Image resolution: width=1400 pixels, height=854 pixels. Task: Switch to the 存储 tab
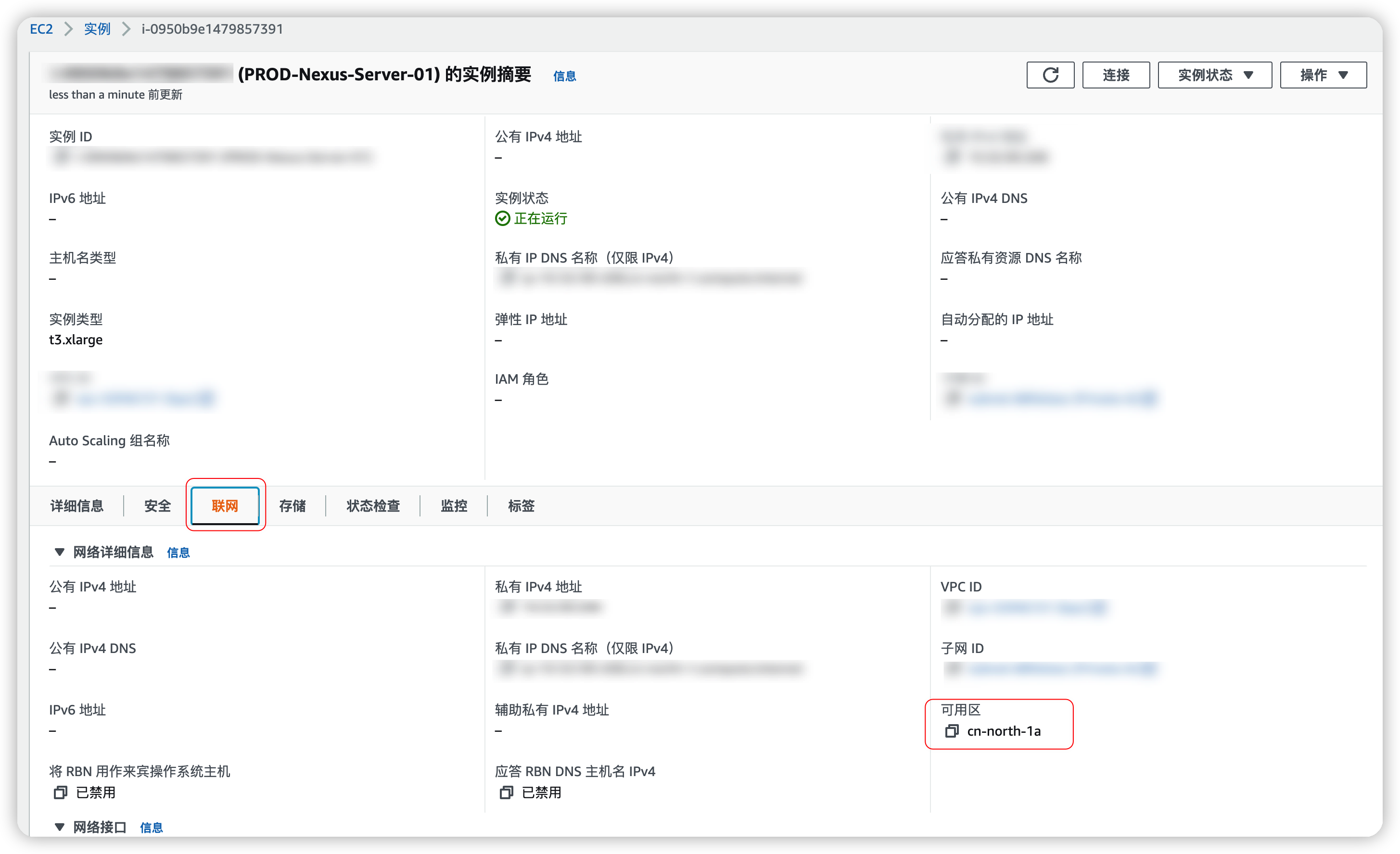pyautogui.click(x=292, y=506)
